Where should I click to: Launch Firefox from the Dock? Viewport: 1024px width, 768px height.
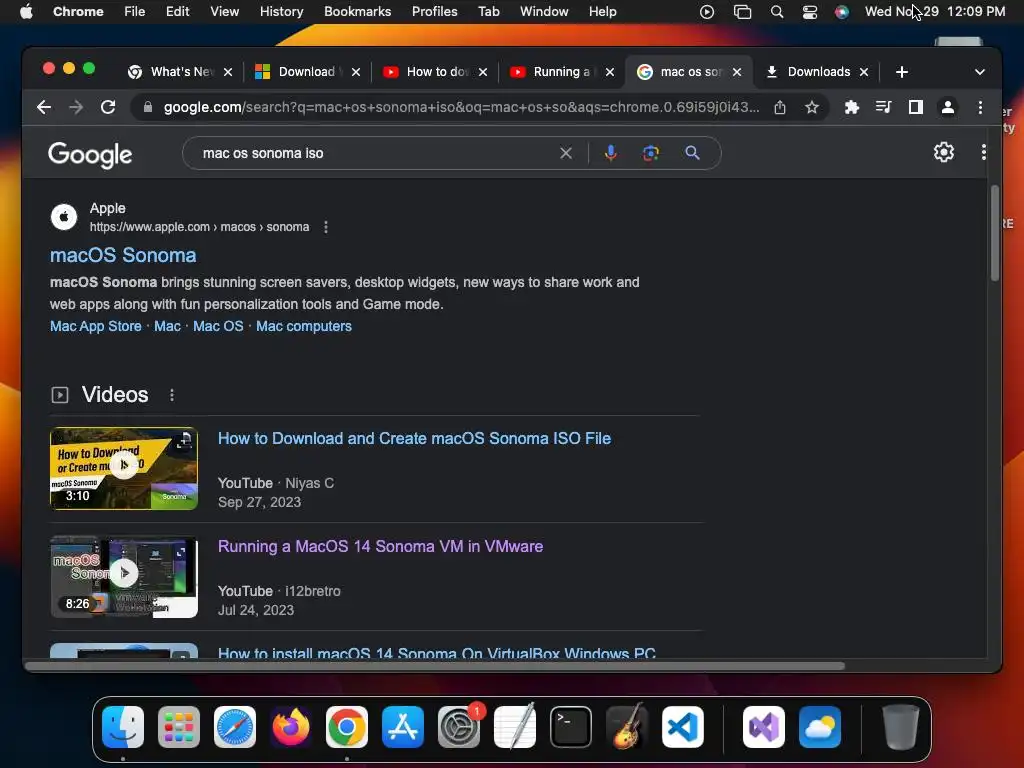click(x=291, y=727)
